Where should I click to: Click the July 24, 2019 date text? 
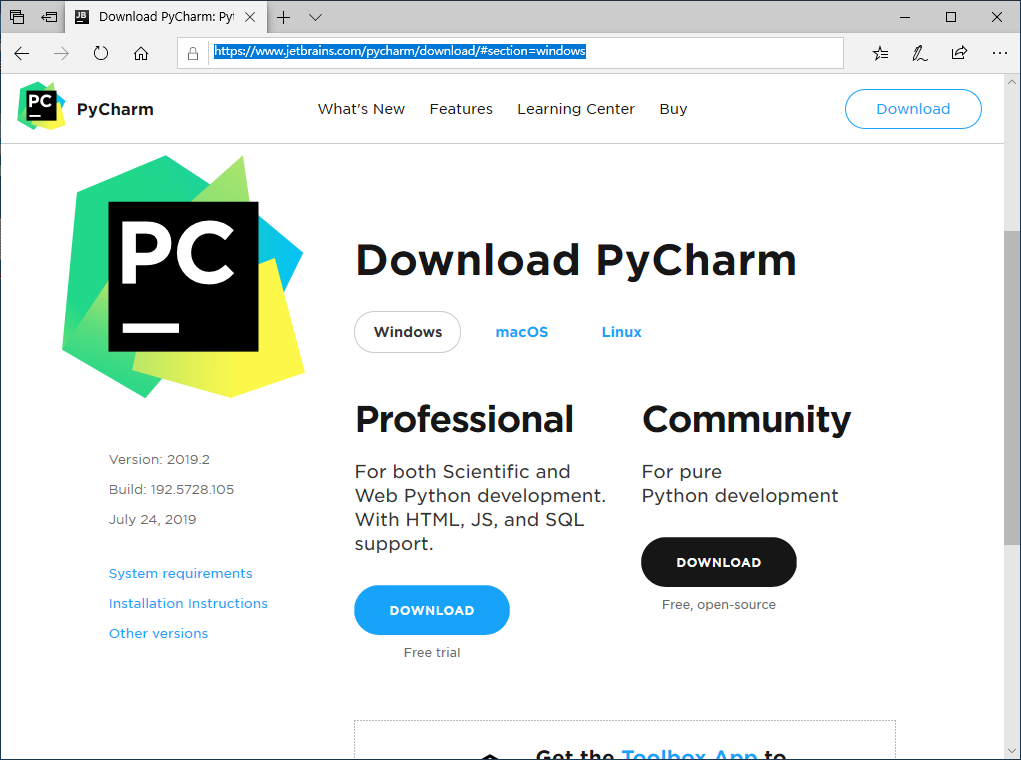coord(152,520)
